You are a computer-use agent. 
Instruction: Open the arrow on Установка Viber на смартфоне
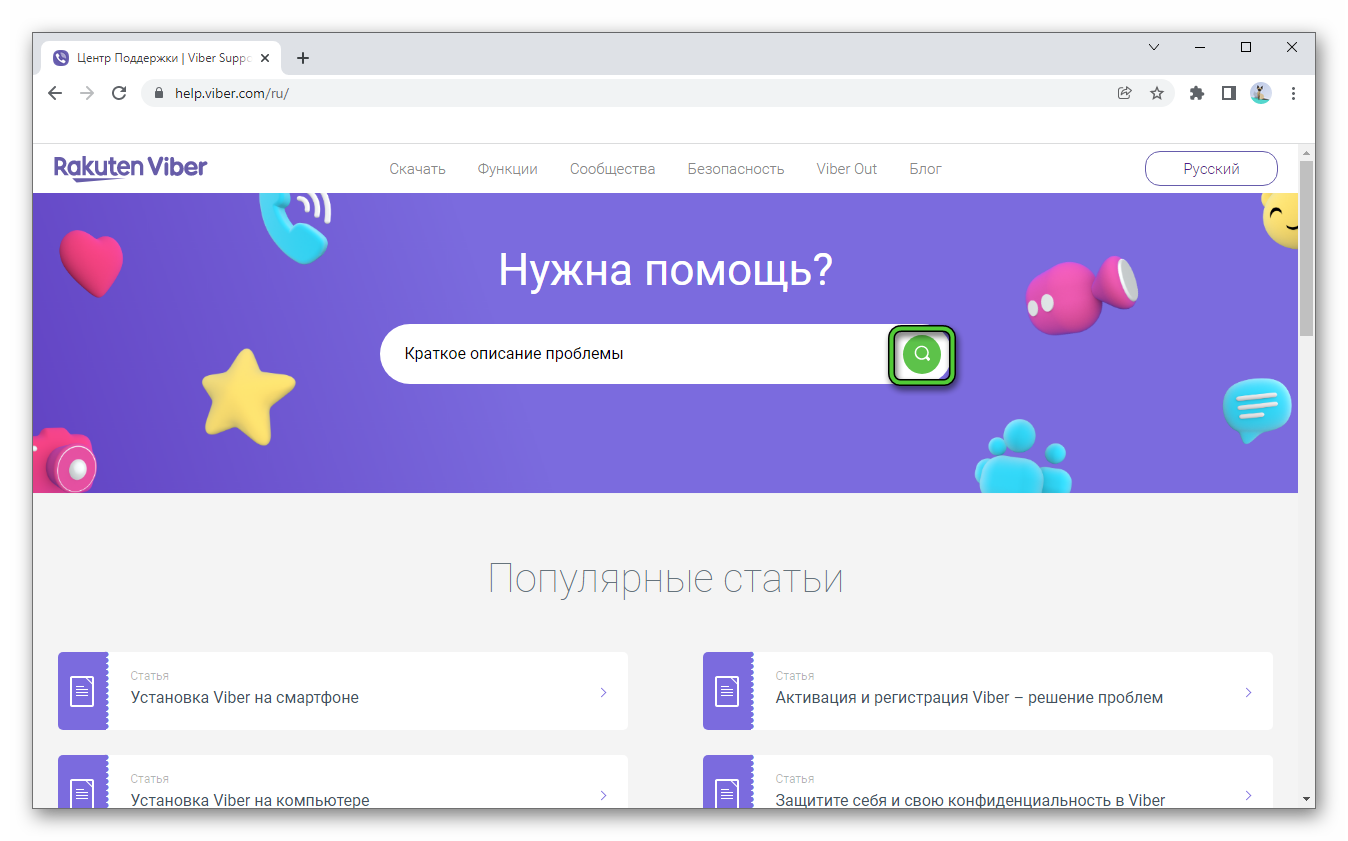pos(603,692)
